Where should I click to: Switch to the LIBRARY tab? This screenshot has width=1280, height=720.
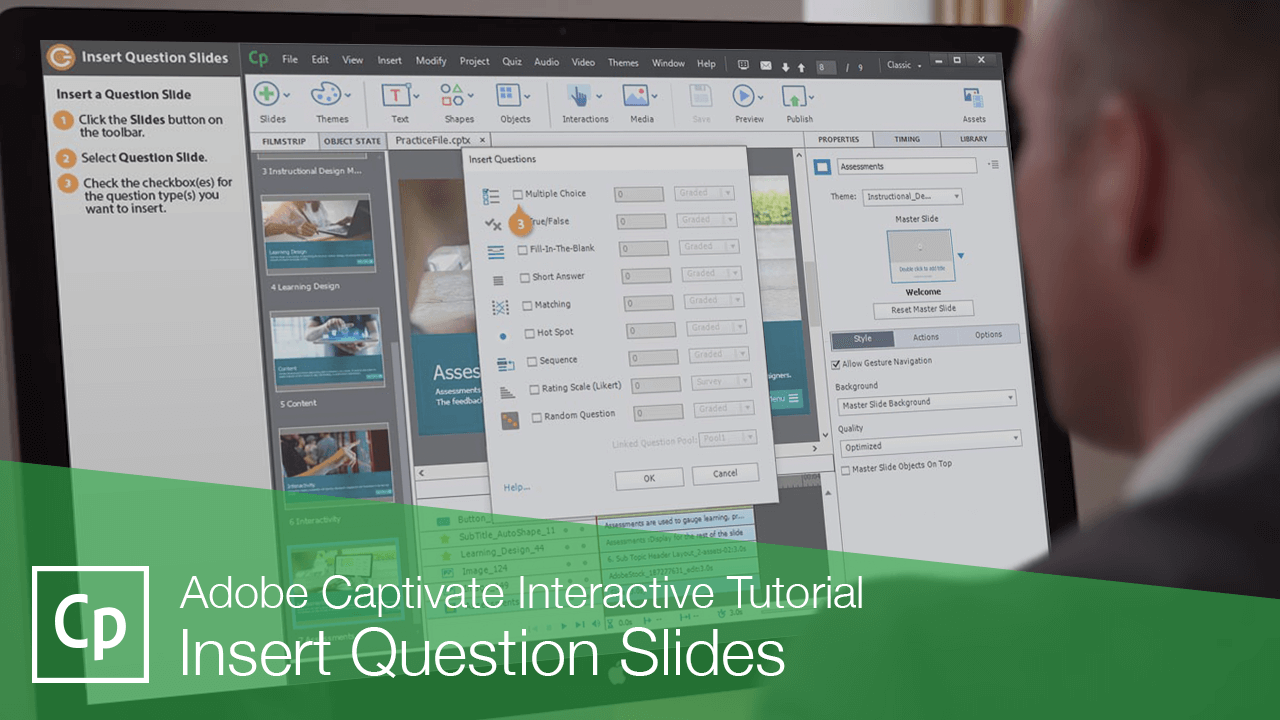pyautogui.click(x=973, y=139)
